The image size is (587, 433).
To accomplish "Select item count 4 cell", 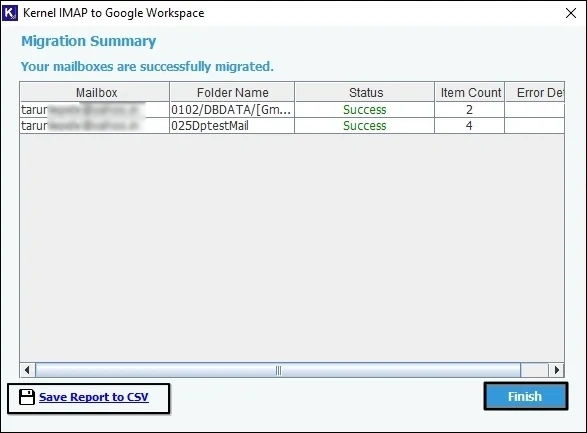I will pos(469,126).
